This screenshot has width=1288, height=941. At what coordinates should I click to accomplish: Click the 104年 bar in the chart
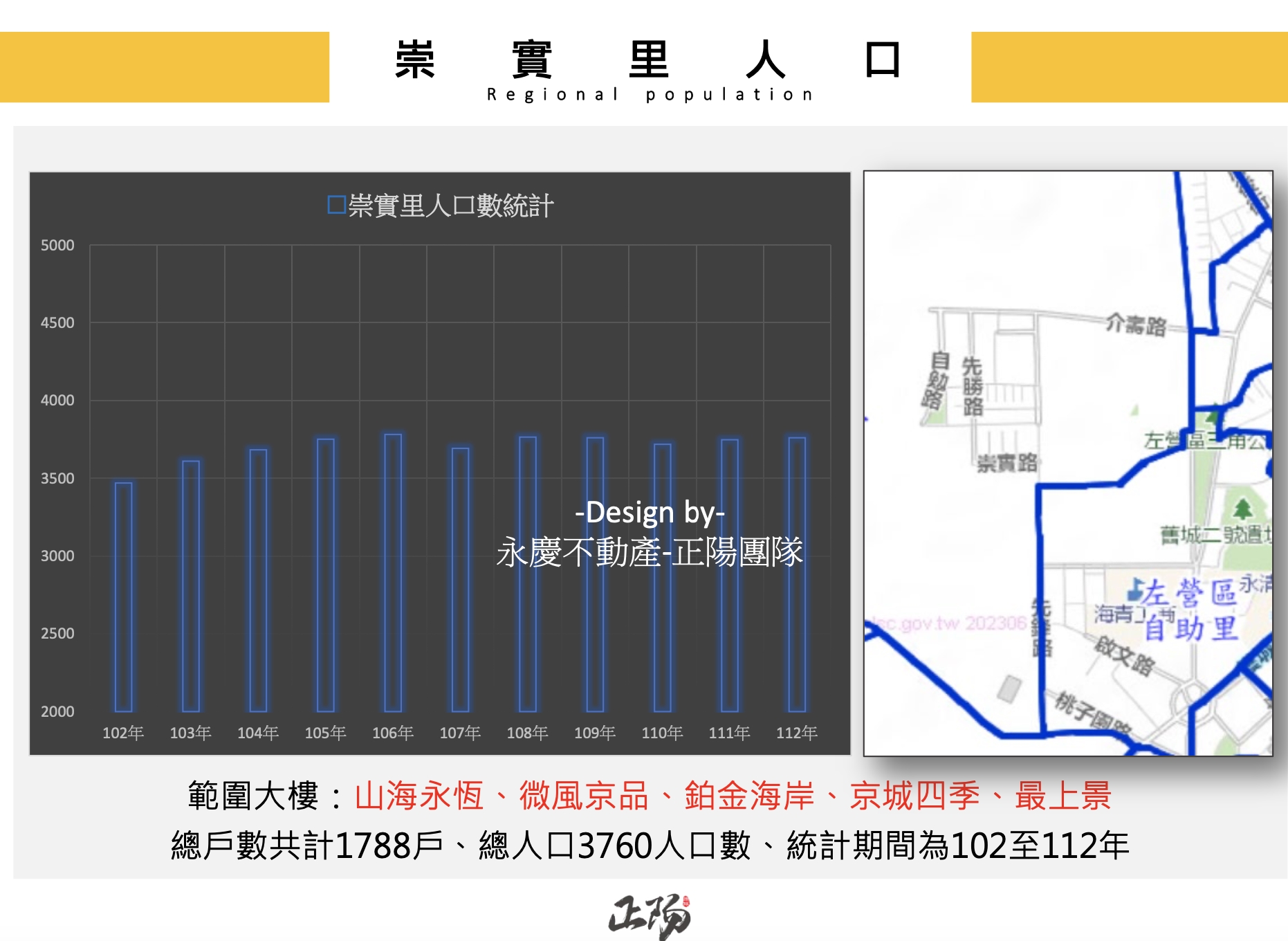click(x=258, y=581)
